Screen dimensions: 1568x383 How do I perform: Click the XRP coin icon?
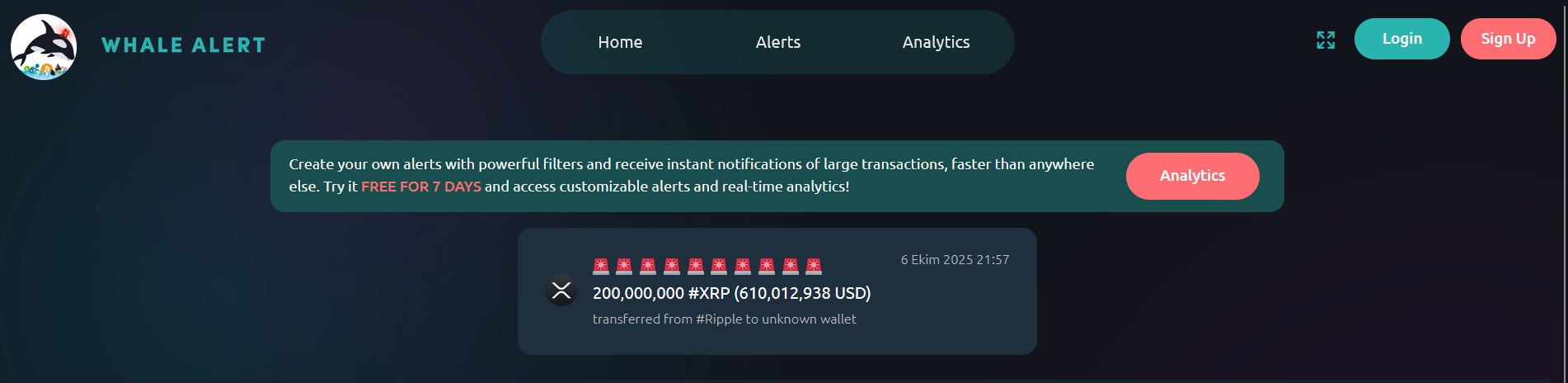(561, 291)
